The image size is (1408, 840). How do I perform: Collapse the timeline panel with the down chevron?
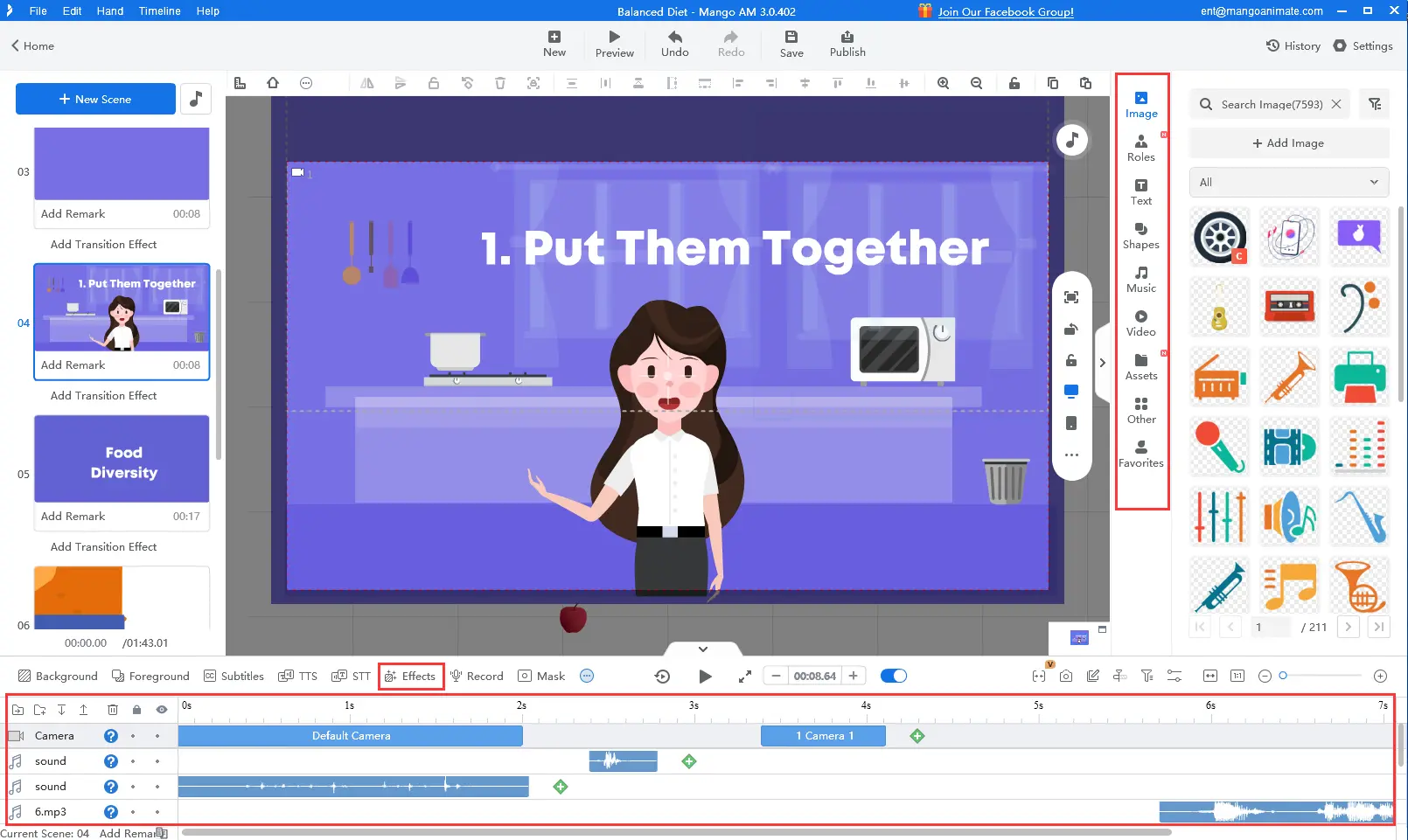(702, 649)
